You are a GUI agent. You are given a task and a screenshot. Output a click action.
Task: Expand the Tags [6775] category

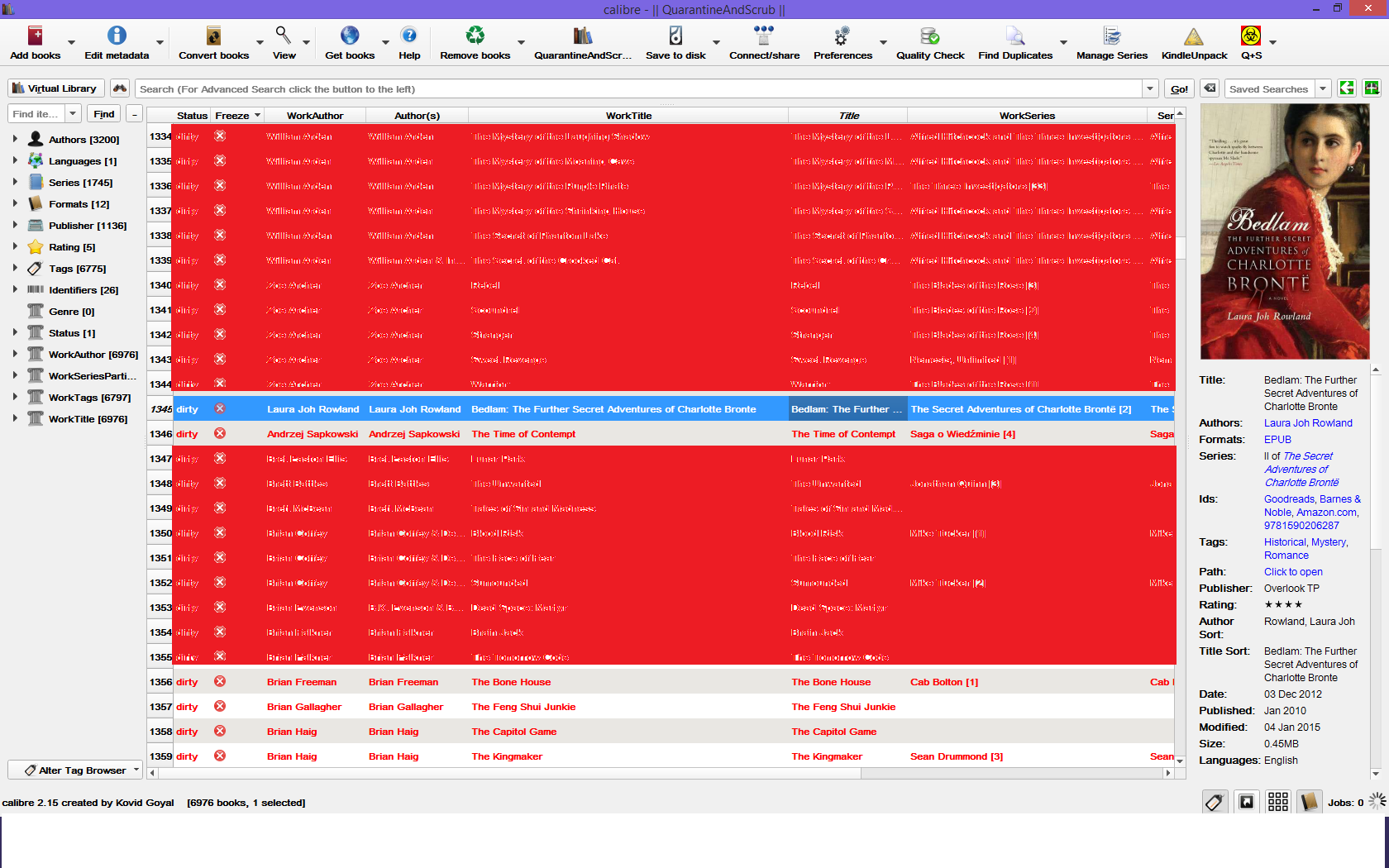pyautogui.click(x=15, y=268)
